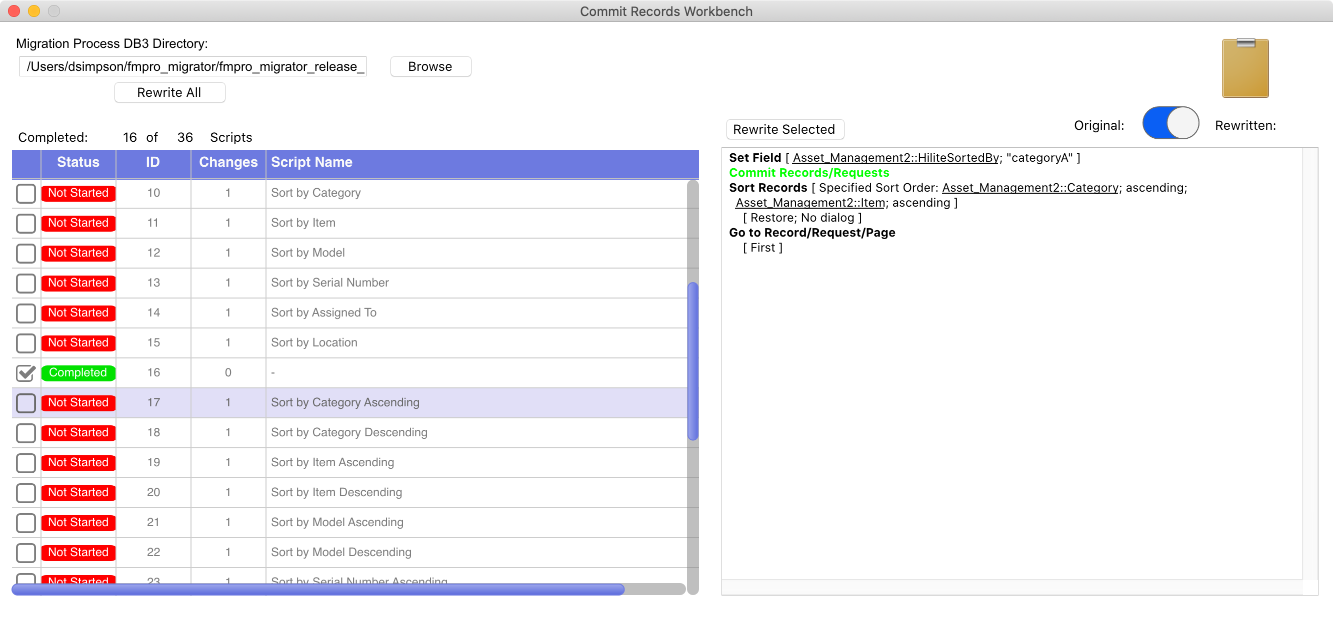
Task: Sort table by Status column header
Action: click(78, 163)
